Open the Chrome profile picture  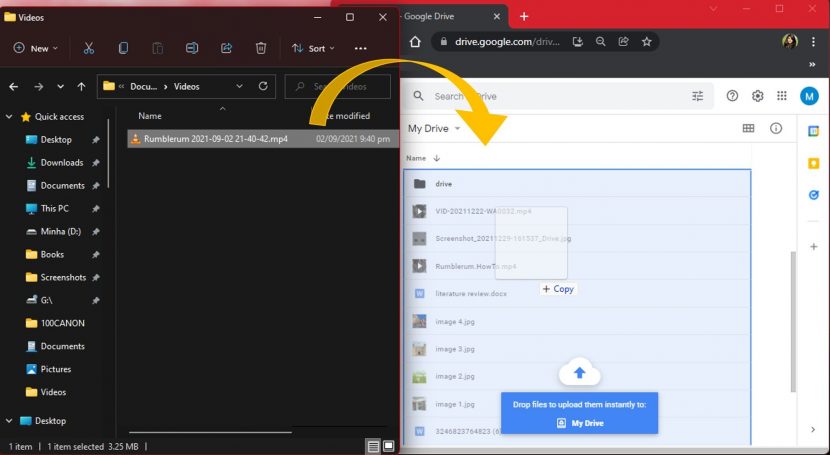(x=789, y=41)
